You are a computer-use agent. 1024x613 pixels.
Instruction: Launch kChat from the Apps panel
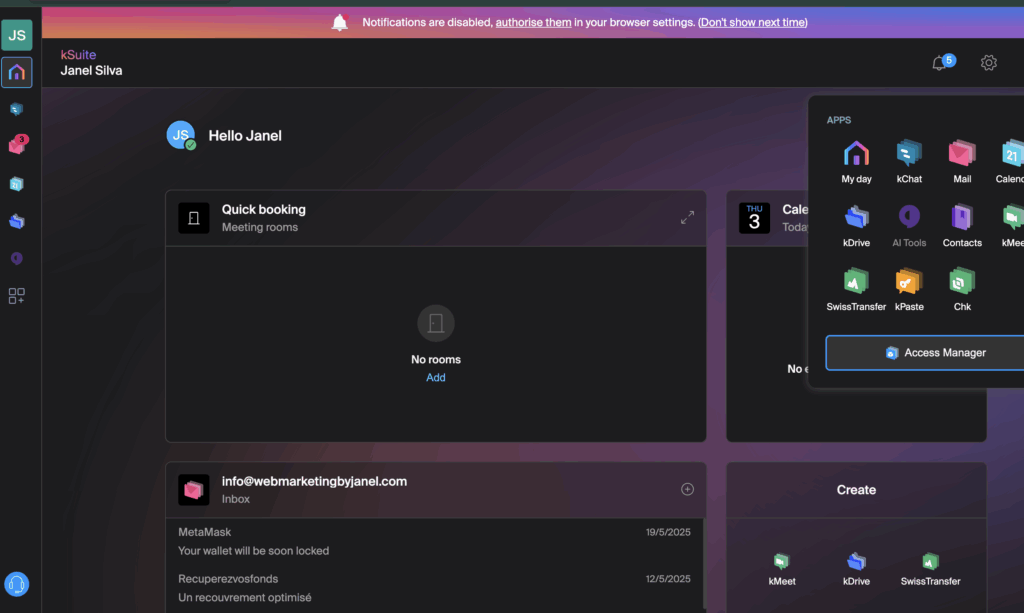(x=909, y=162)
